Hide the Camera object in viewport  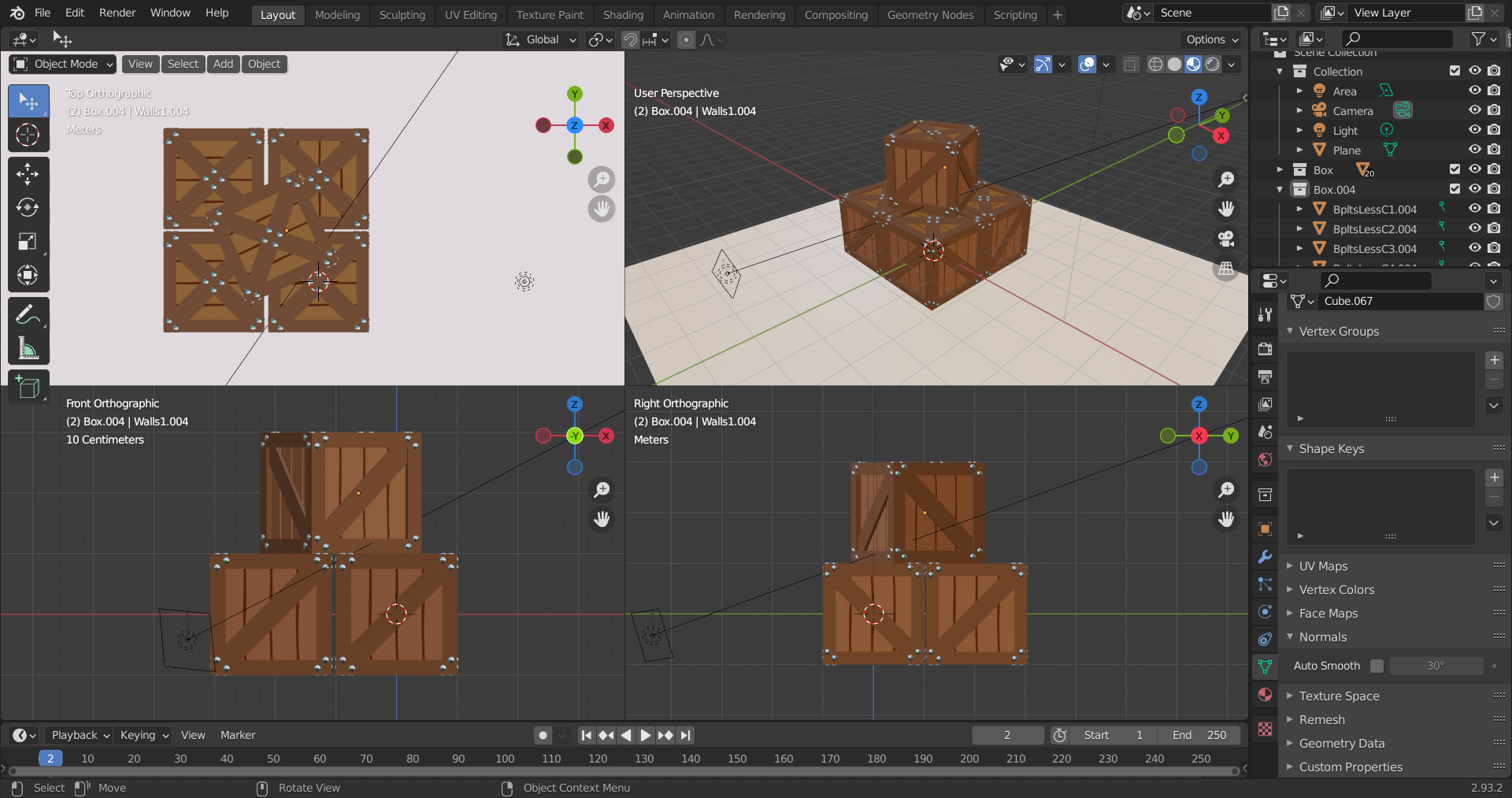coord(1474,110)
